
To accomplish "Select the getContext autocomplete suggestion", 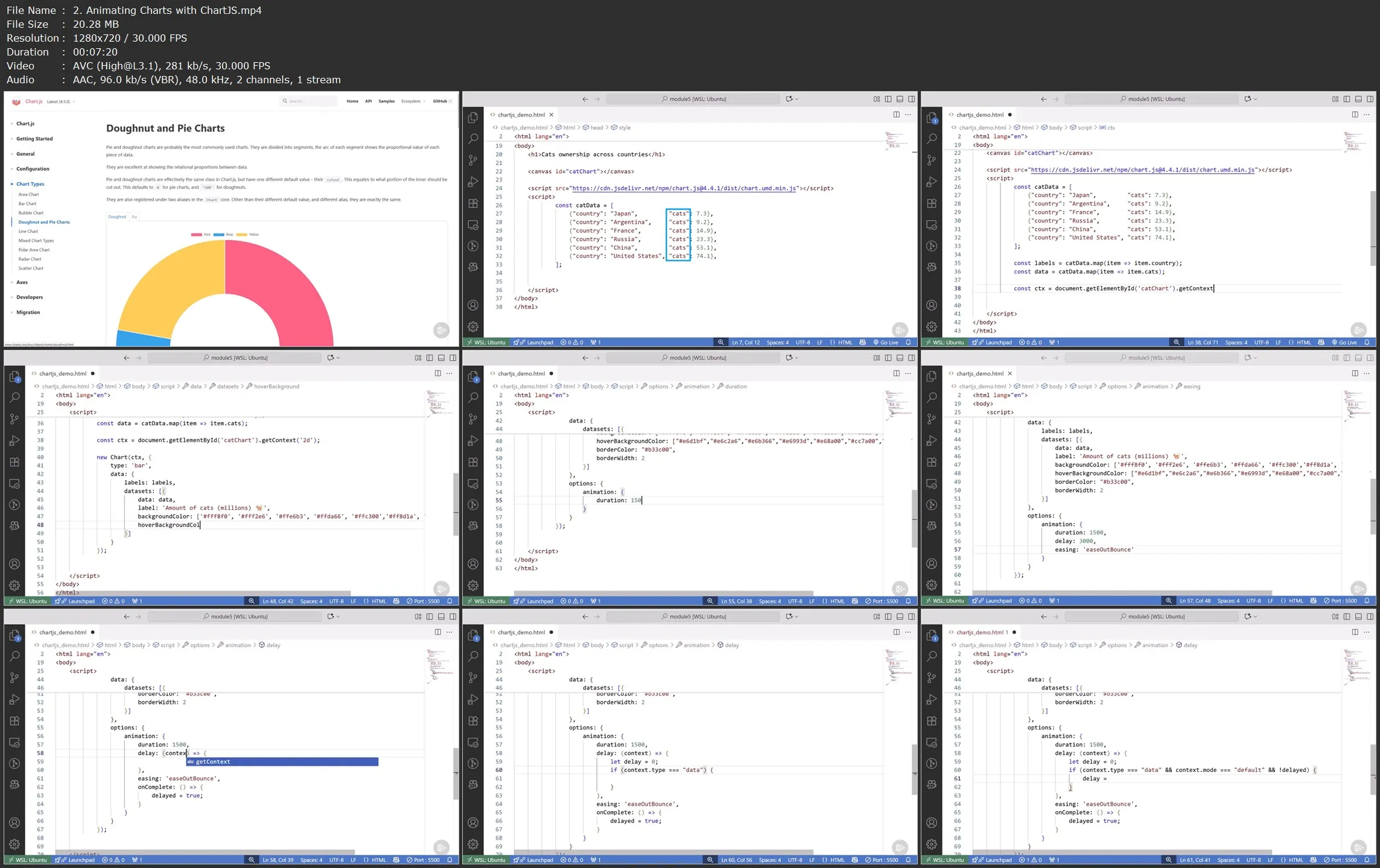I will 213,761.
